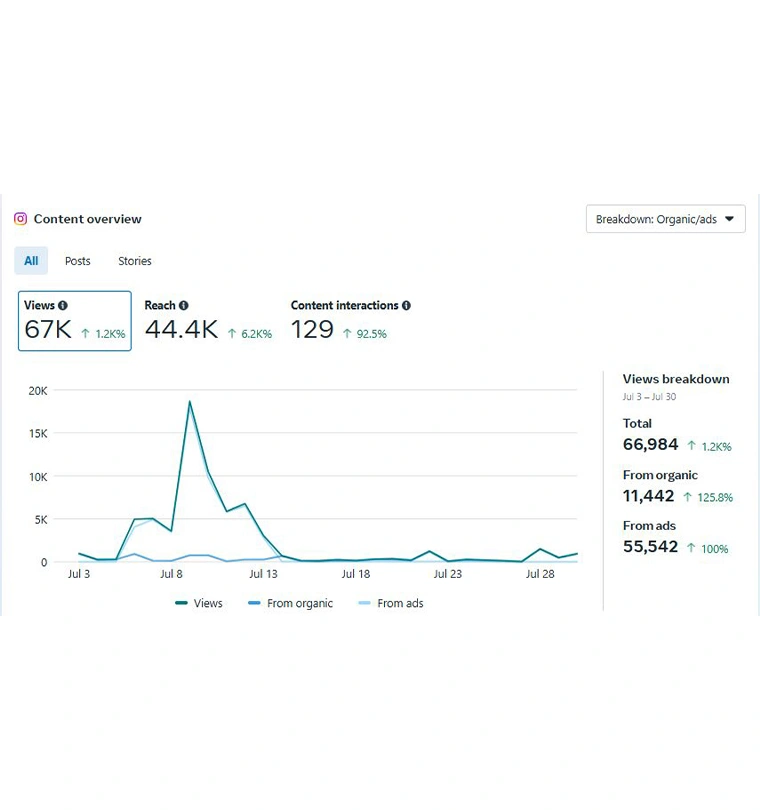760x810 pixels.
Task: Click the Content interactions info icon
Action: [x=406, y=306]
